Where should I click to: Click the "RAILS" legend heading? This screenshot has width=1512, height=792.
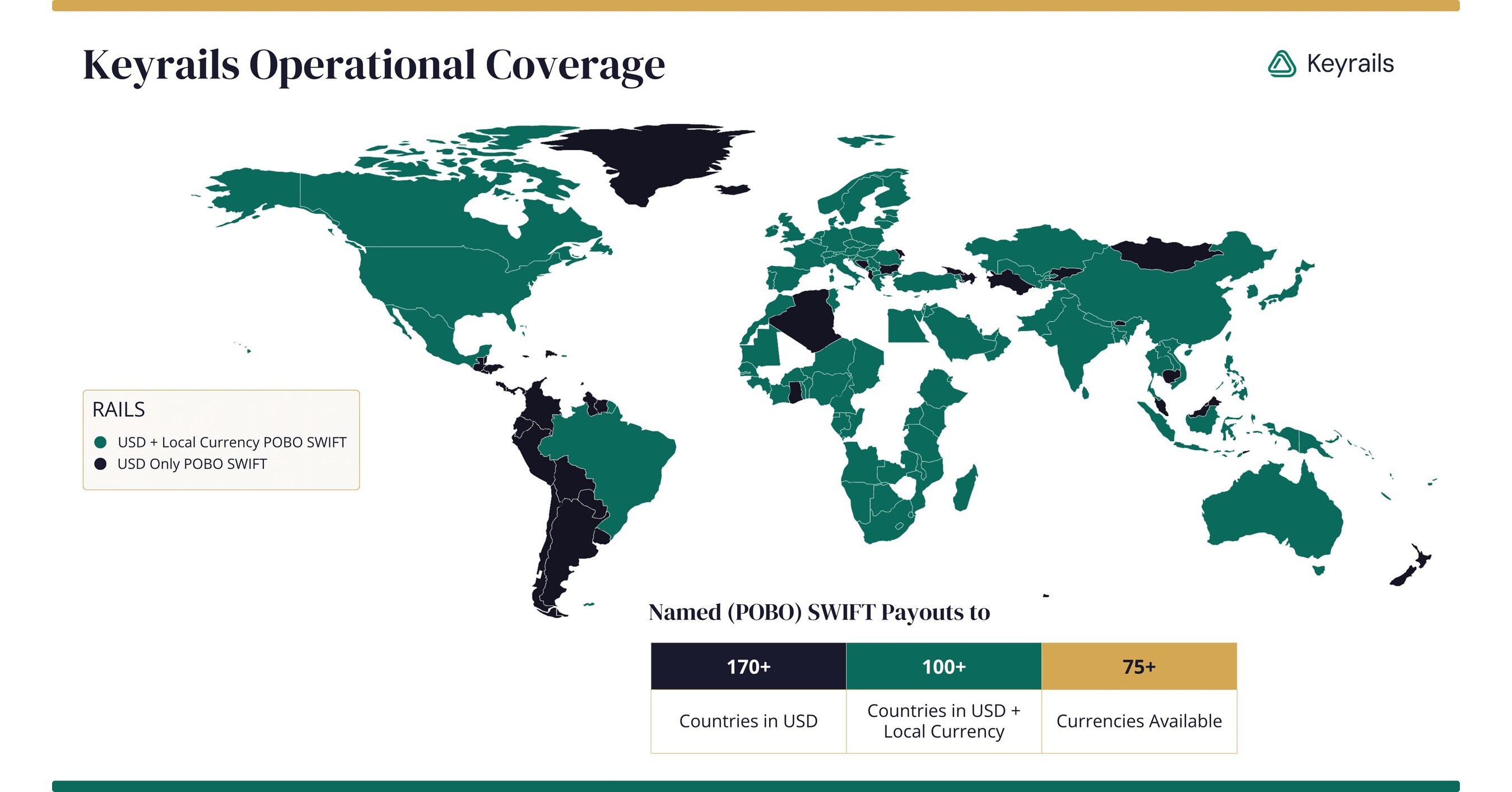(x=119, y=409)
